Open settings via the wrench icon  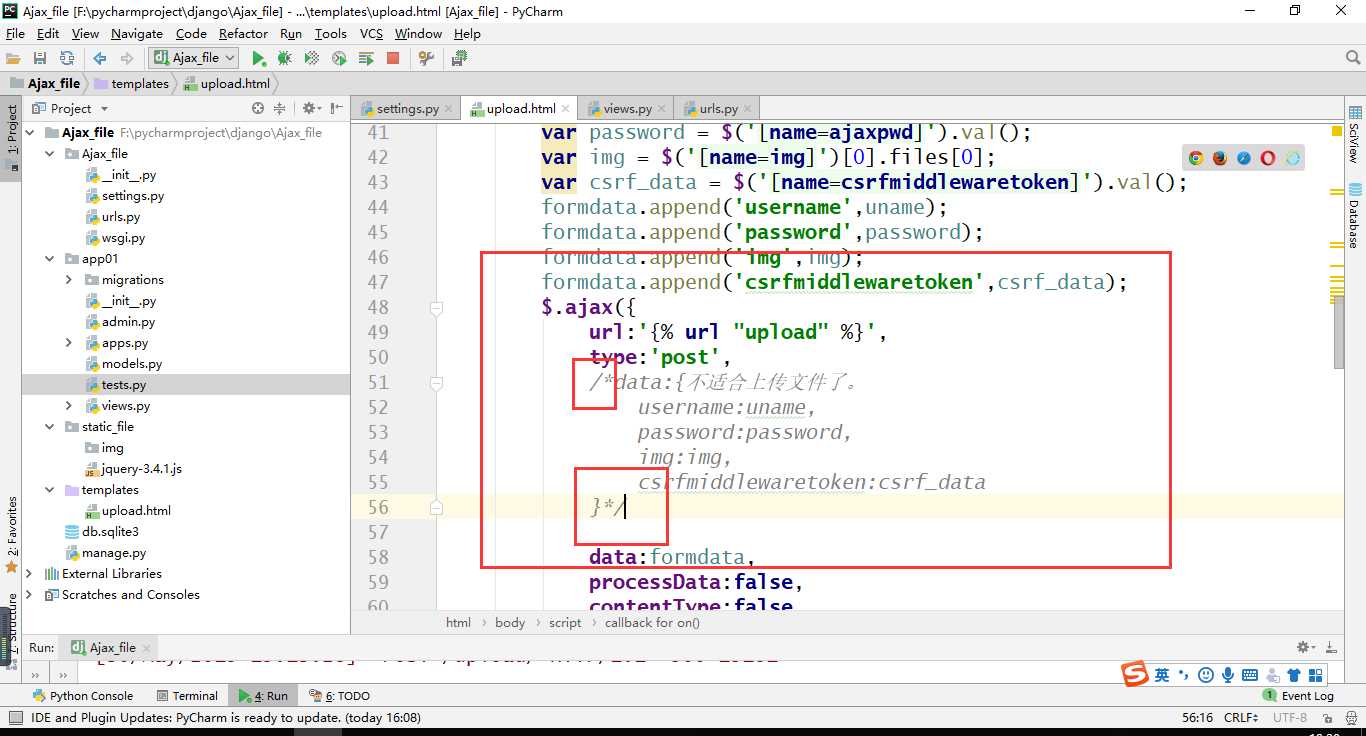pos(427,58)
